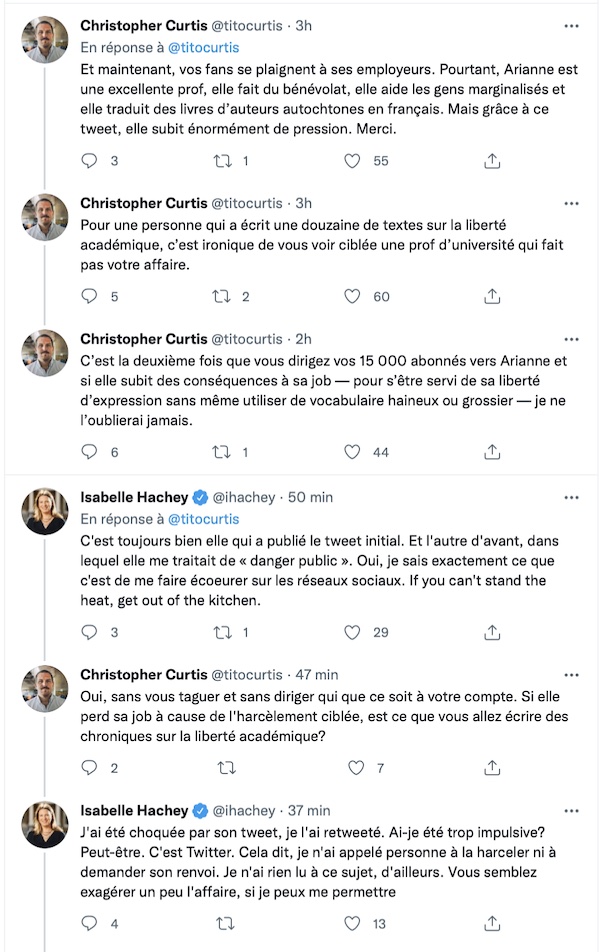
Task: Open Christopher Curtis profile name on 47 min tweet
Action: point(144,675)
